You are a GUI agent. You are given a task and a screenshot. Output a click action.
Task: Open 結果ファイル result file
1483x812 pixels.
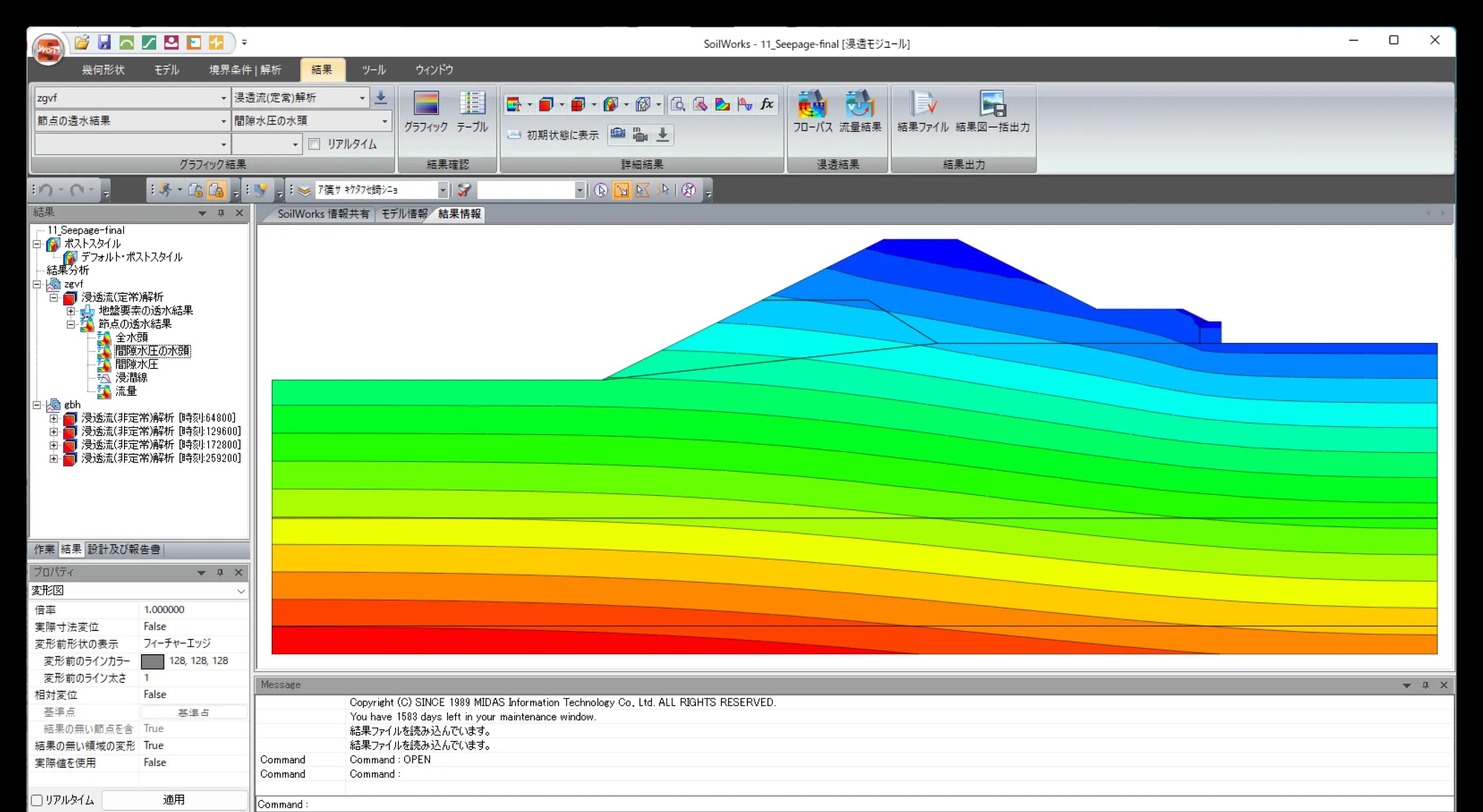click(x=923, y=112)
